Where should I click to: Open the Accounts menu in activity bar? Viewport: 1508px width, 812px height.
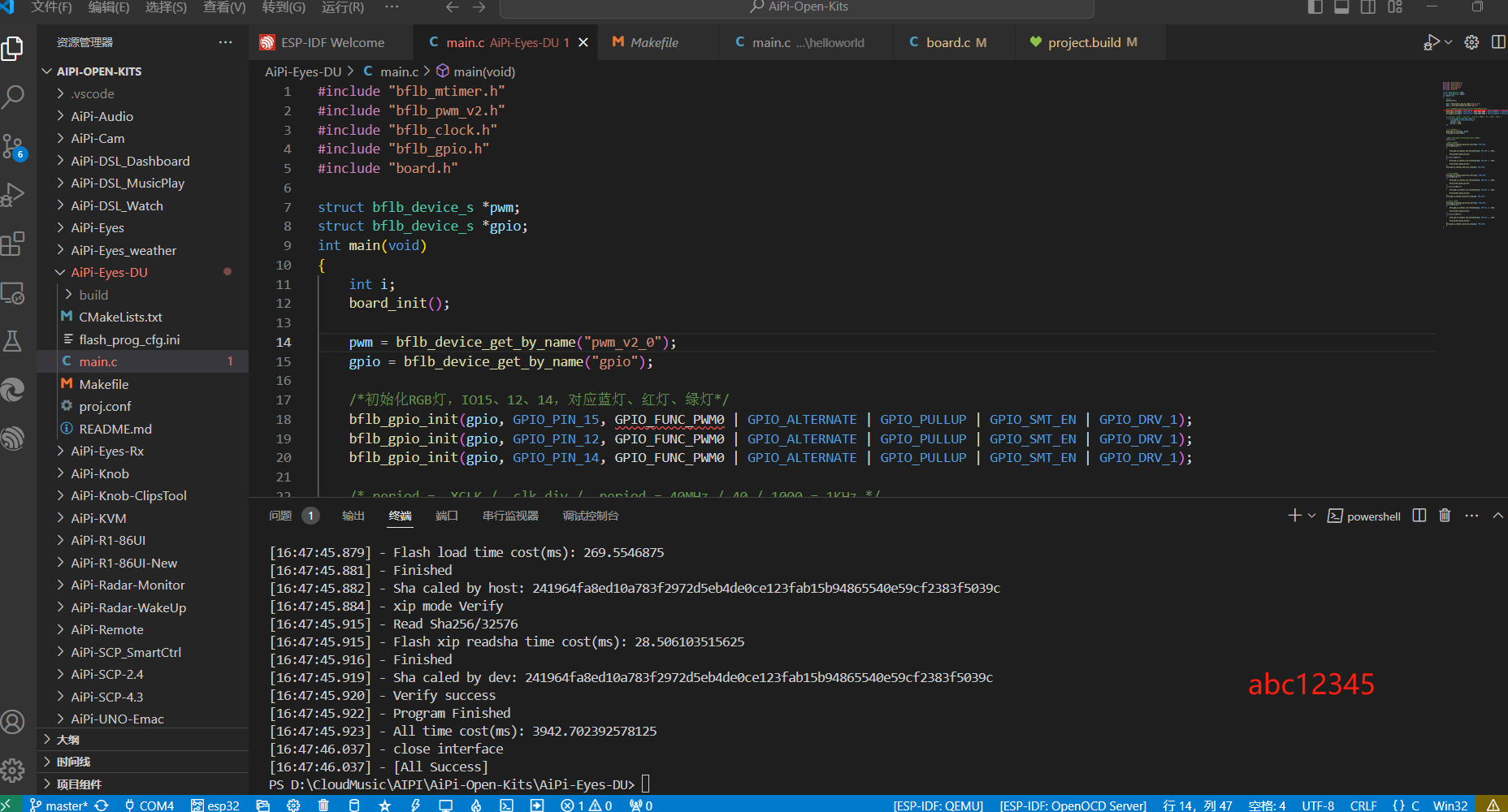click(13, 721)
